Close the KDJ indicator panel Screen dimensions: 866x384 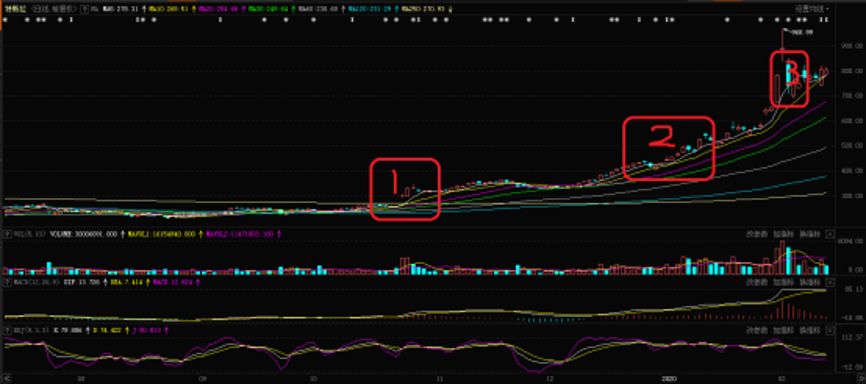click(x=830, y=329)
